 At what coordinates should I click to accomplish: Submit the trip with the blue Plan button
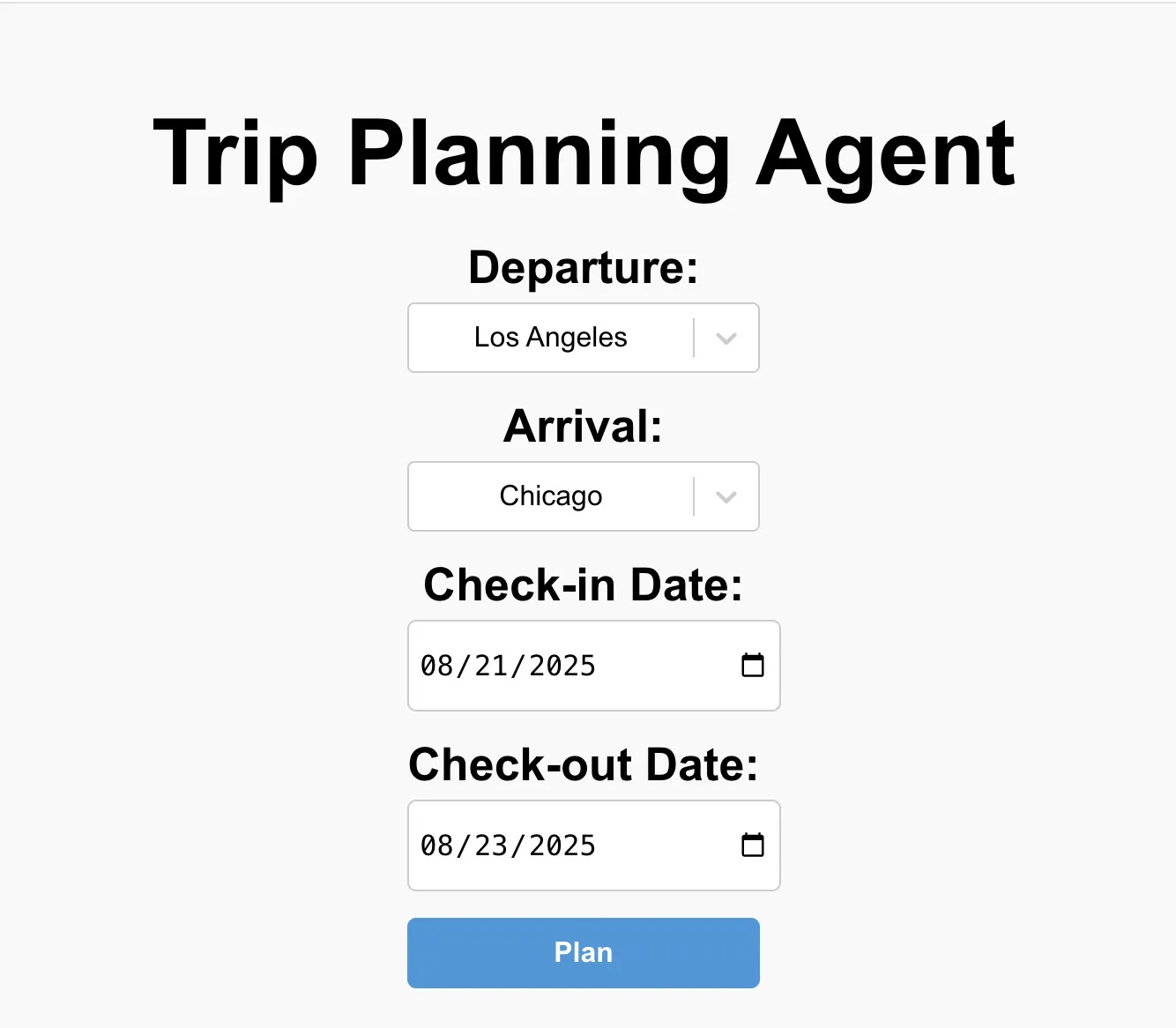(x=583, y=952)
